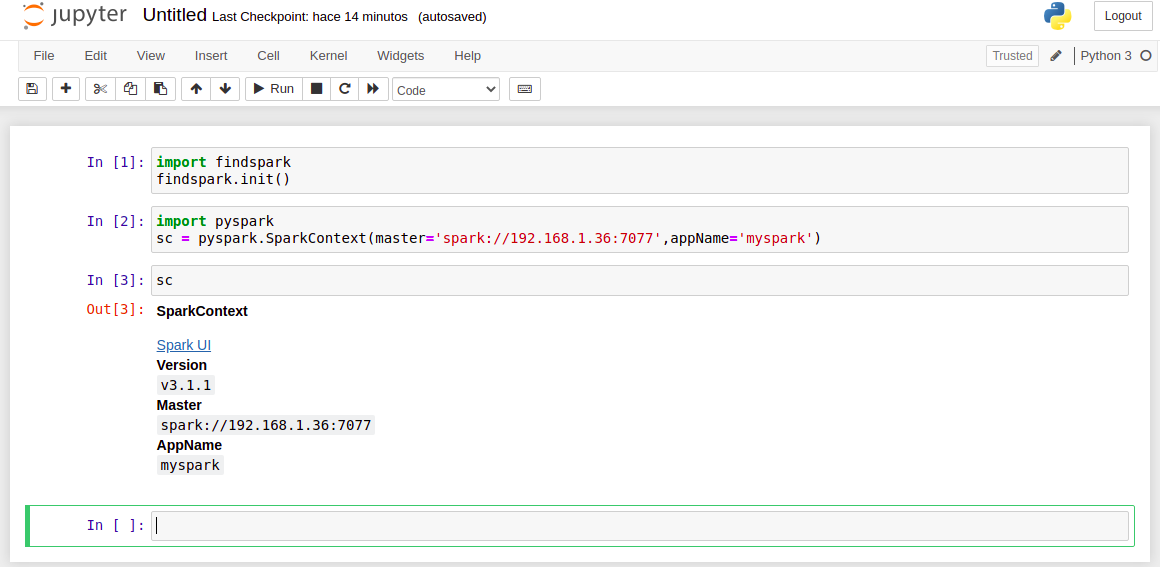Open the File menu

(x=44, y=56)
